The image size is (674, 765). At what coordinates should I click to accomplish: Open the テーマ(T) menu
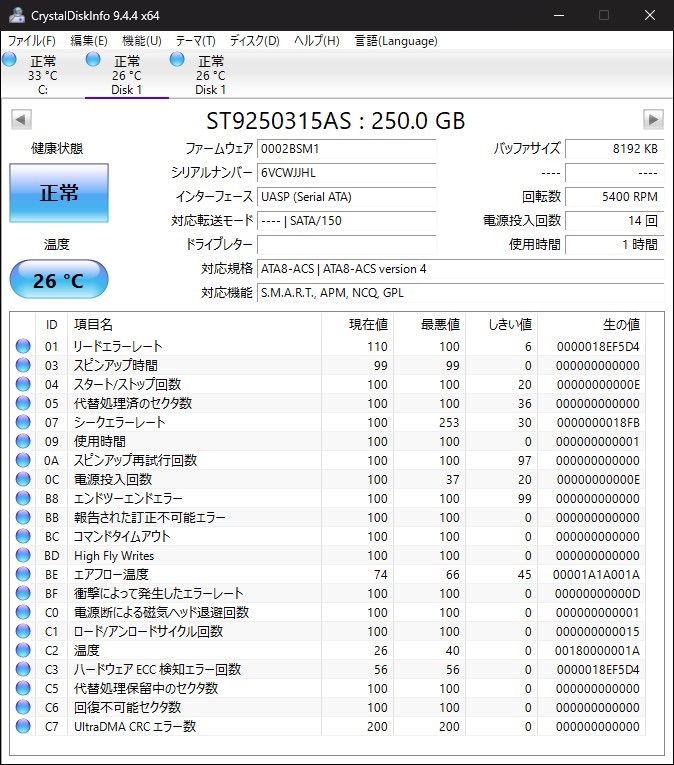[x=195, y=40]
